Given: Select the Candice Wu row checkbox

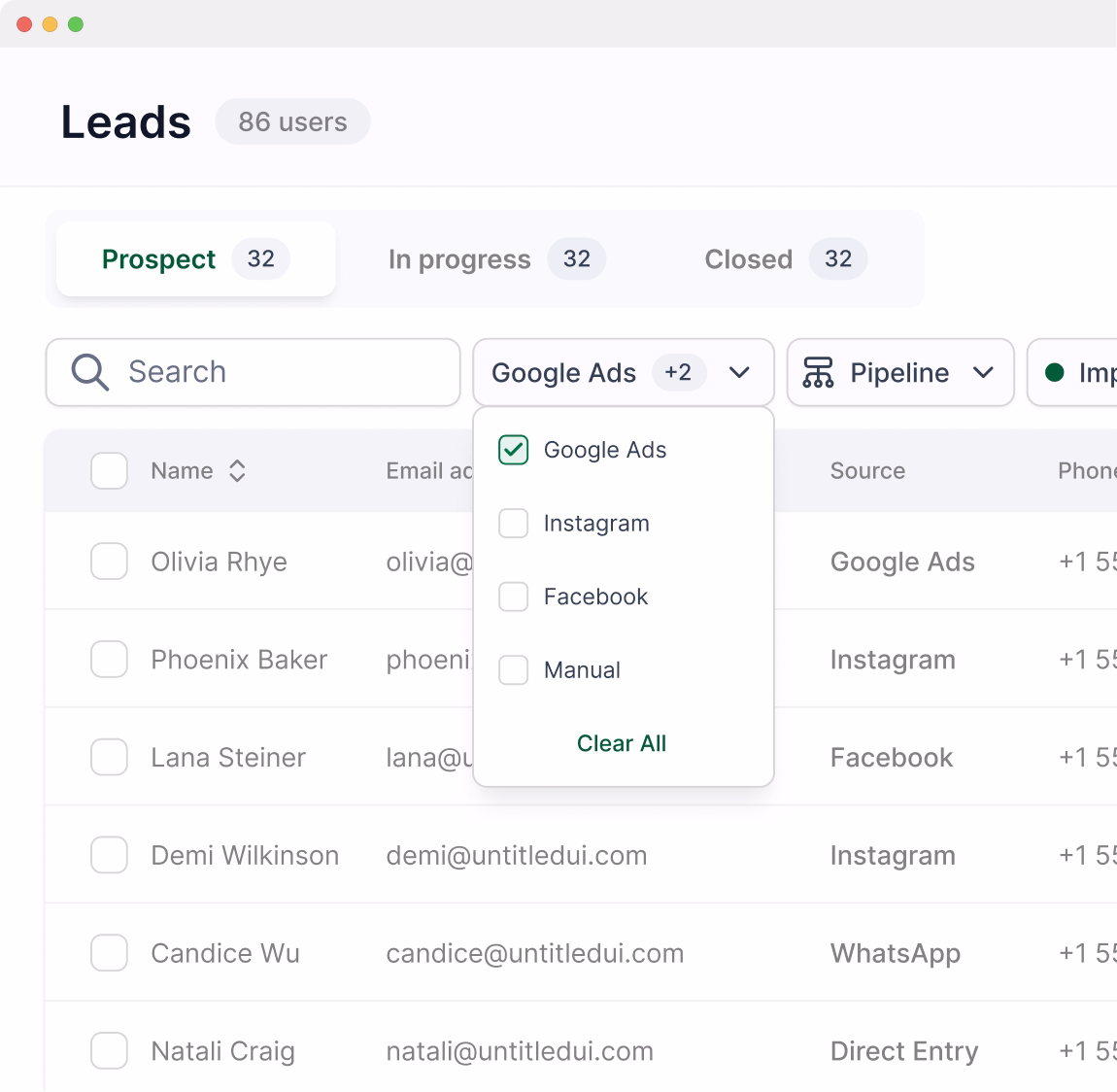Looking at the screenshot, I should point(109,953).
